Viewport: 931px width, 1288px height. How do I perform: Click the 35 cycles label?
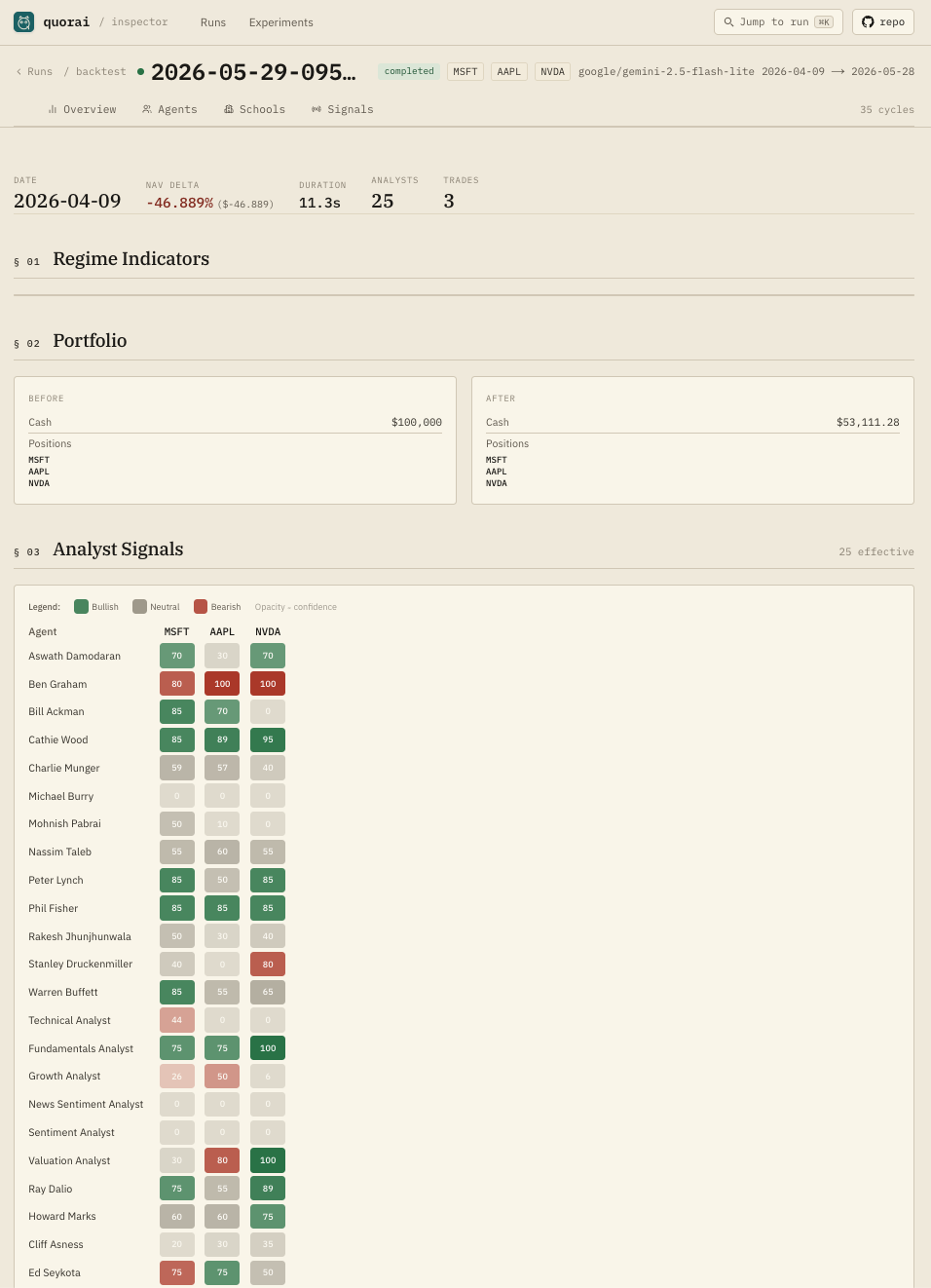coord(887,110)
